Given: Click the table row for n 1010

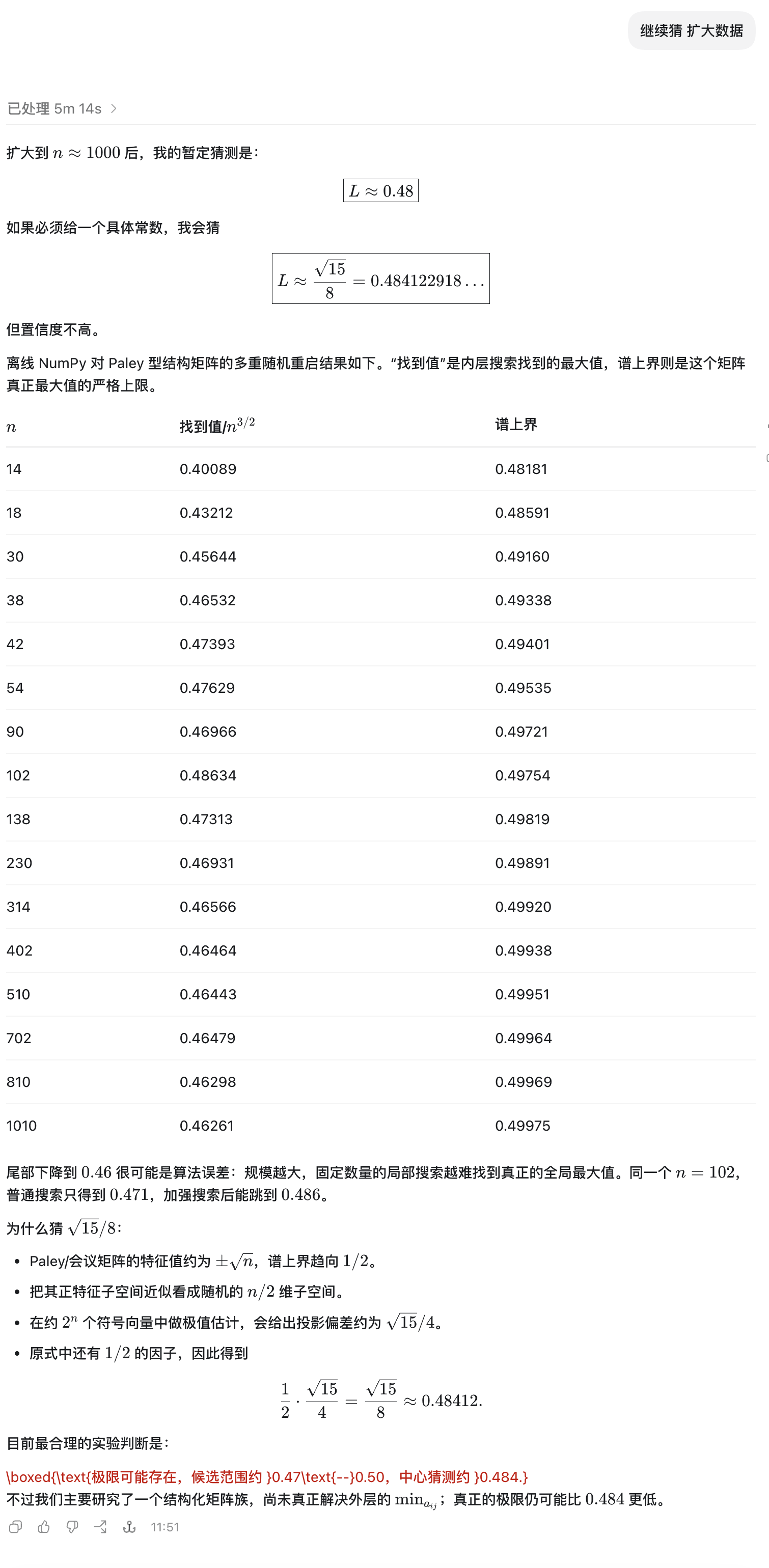Looking at the screenshot, I should point(380,1126).
